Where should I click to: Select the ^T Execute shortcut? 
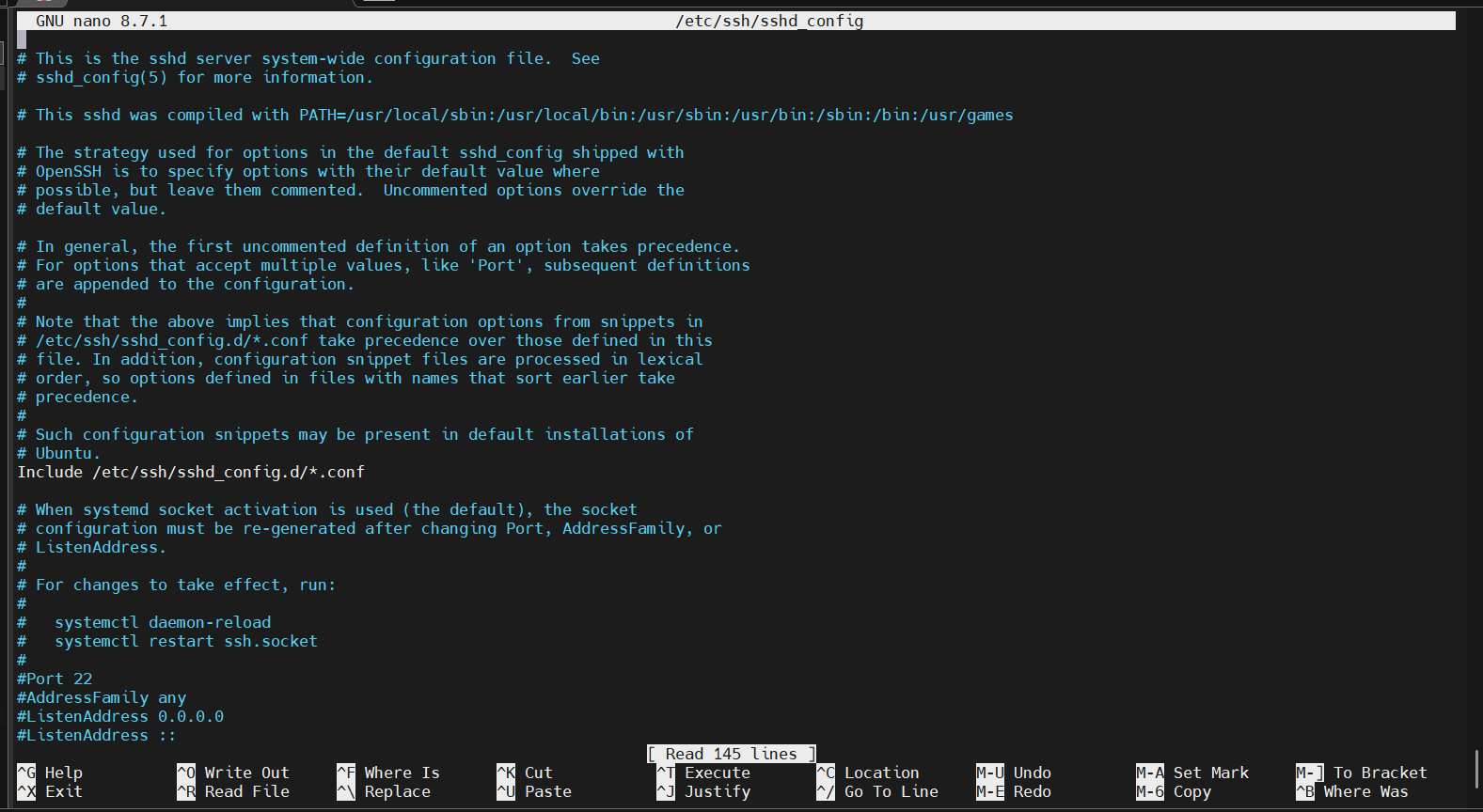tap(703, 773)
